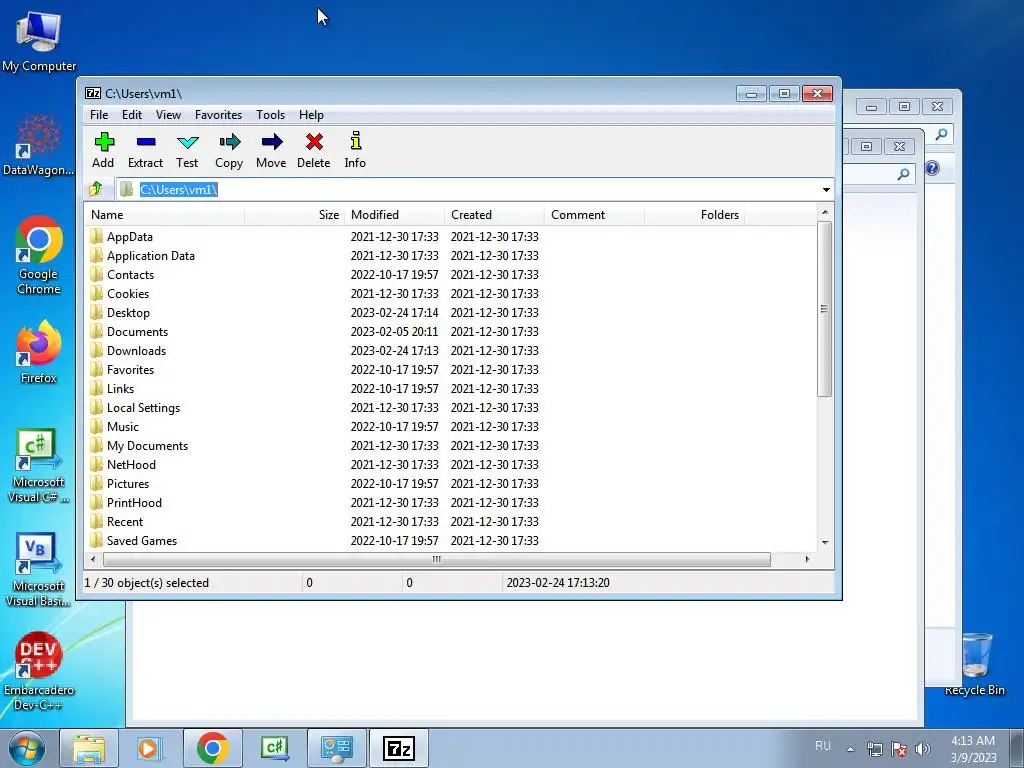The image size is (1024, 768).
Task: Launch Embarcadero Dev-C++ desktop shortcut
Action: (39, 671)
